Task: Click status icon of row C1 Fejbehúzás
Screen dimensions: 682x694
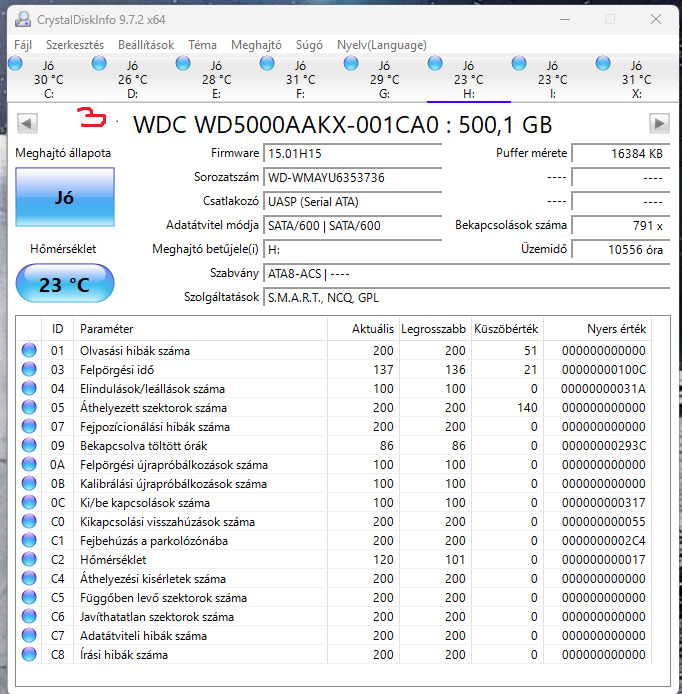Action: coord(29,540)
